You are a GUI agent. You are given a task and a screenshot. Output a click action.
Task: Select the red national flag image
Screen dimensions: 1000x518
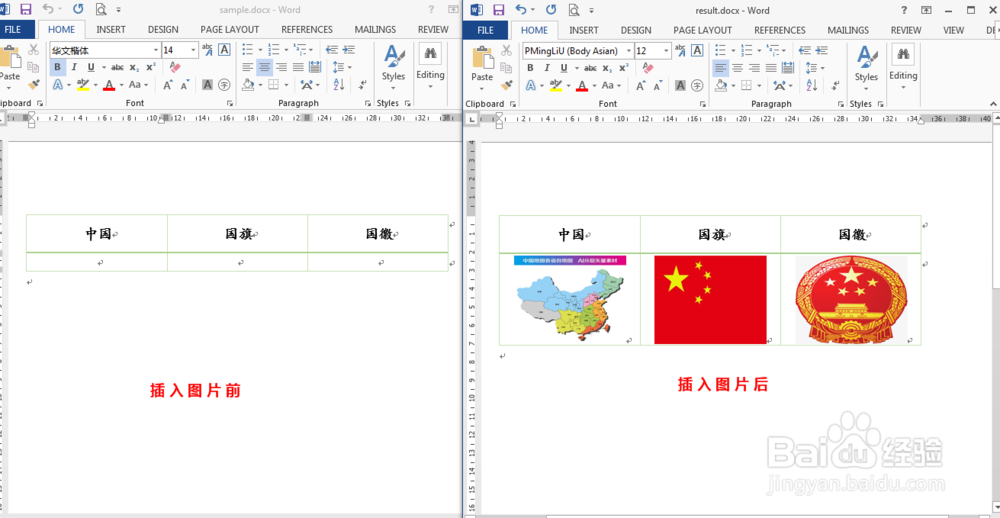tap(710, 300)
